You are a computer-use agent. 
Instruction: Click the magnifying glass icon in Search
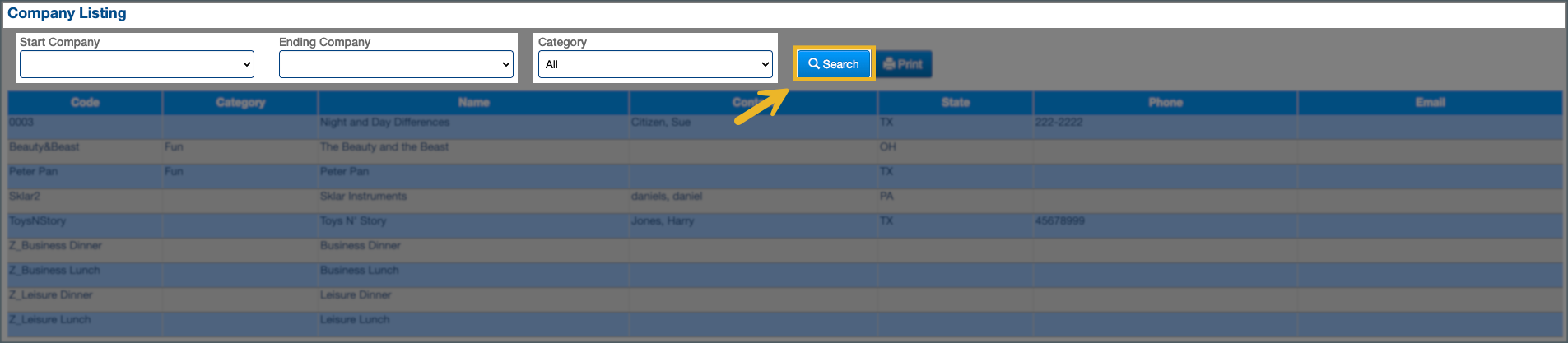coord(813,64)
